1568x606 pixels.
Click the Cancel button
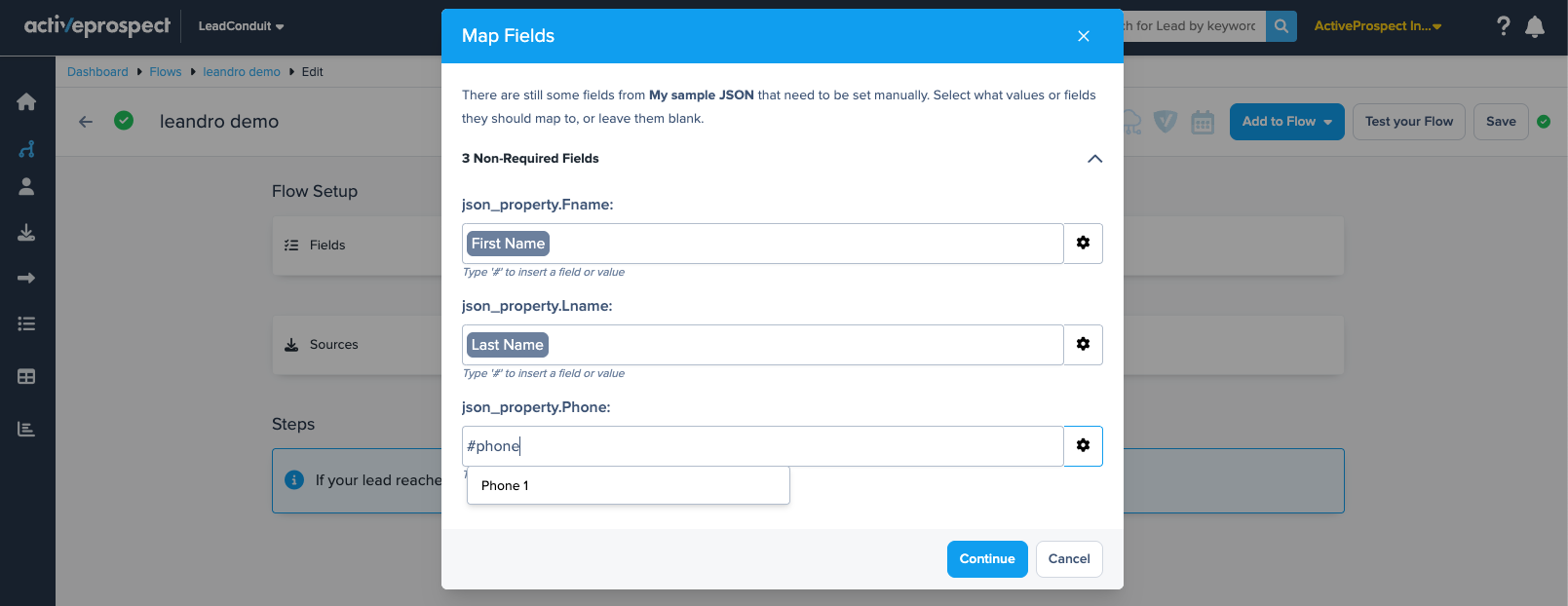click(1068, 559)
